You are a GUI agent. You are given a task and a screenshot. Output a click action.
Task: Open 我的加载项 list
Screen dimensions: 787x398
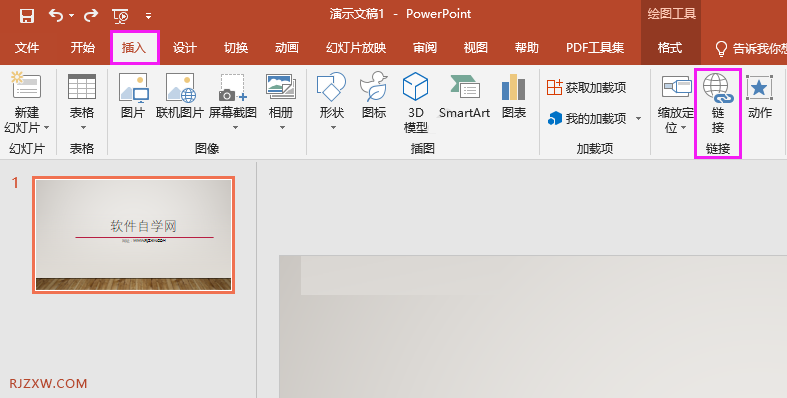tap(587, 118)
